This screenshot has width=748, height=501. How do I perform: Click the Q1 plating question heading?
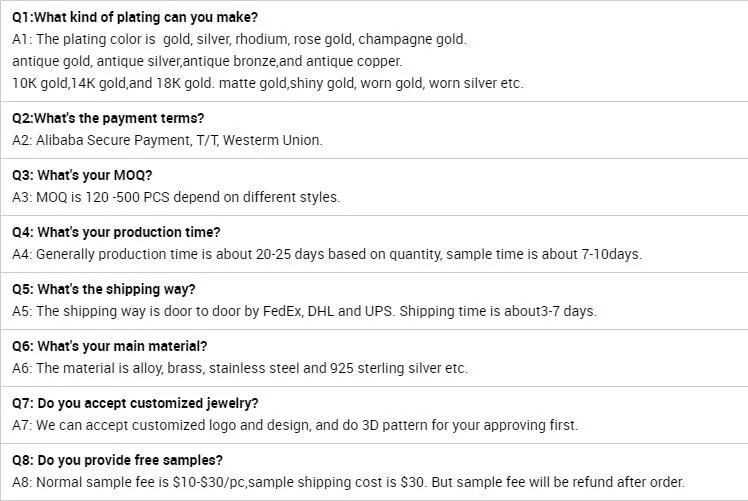134,17
